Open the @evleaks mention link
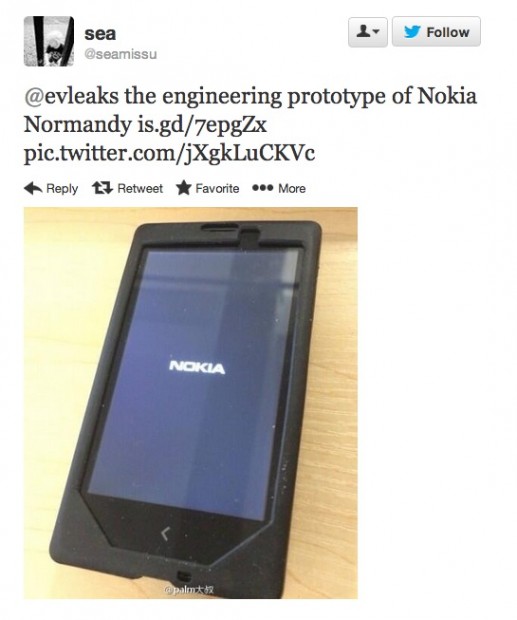 coord(71,96)
